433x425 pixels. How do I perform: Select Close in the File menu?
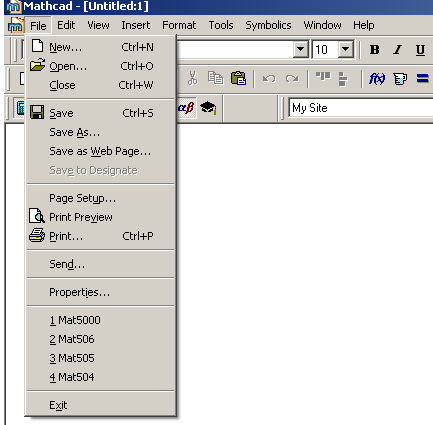100,85
